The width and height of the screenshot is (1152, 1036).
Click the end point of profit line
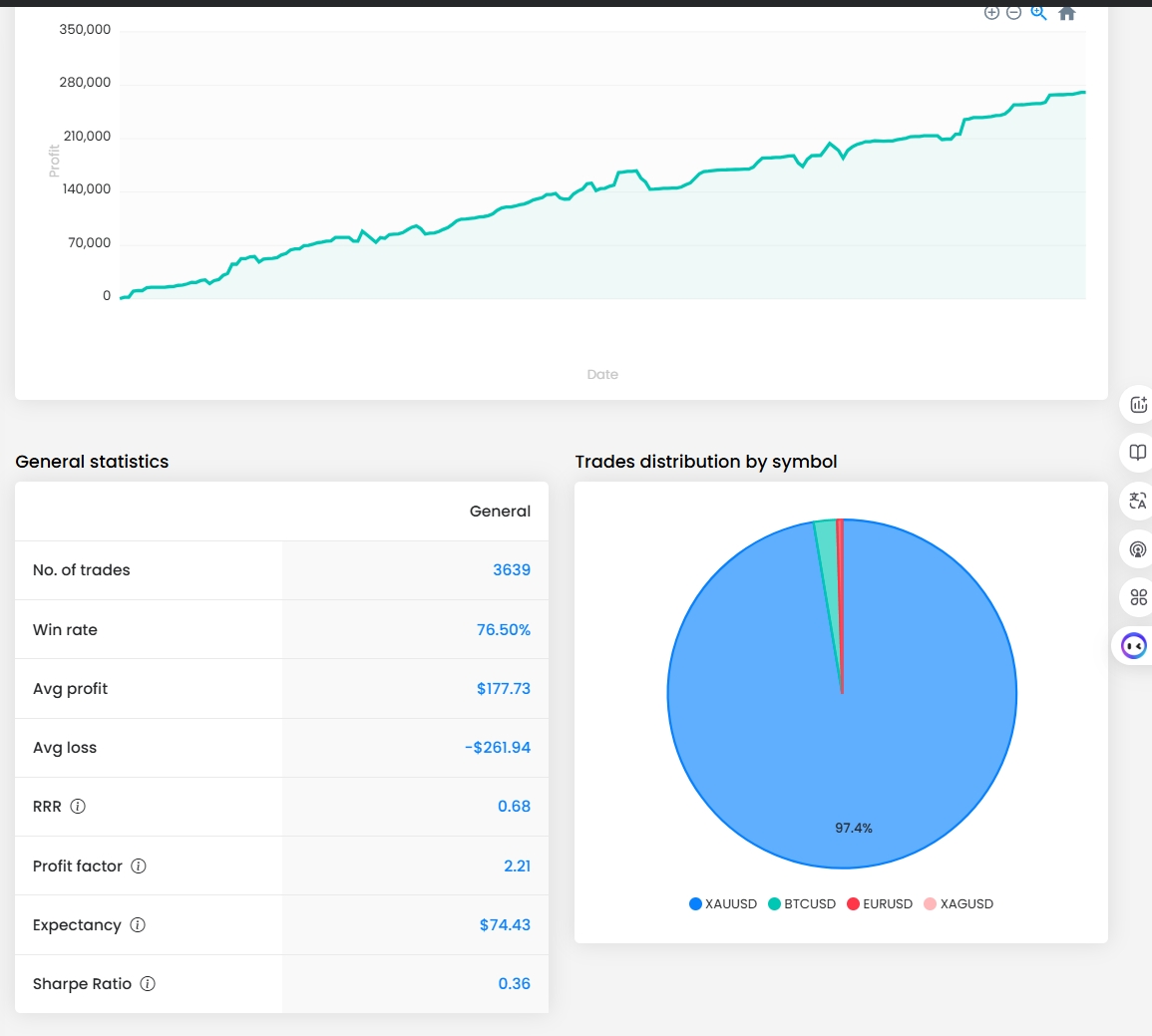click(x=1084, y=92)
